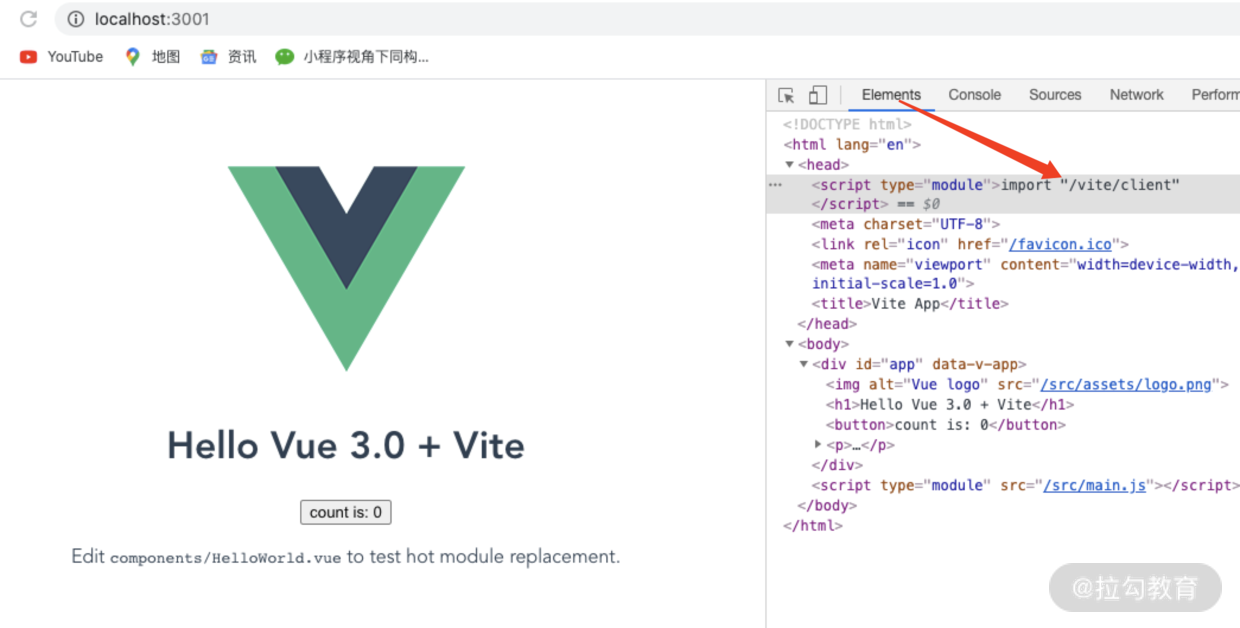Collapse the div id app node
The image size is (1240, 628).
(x=803, y=365)
